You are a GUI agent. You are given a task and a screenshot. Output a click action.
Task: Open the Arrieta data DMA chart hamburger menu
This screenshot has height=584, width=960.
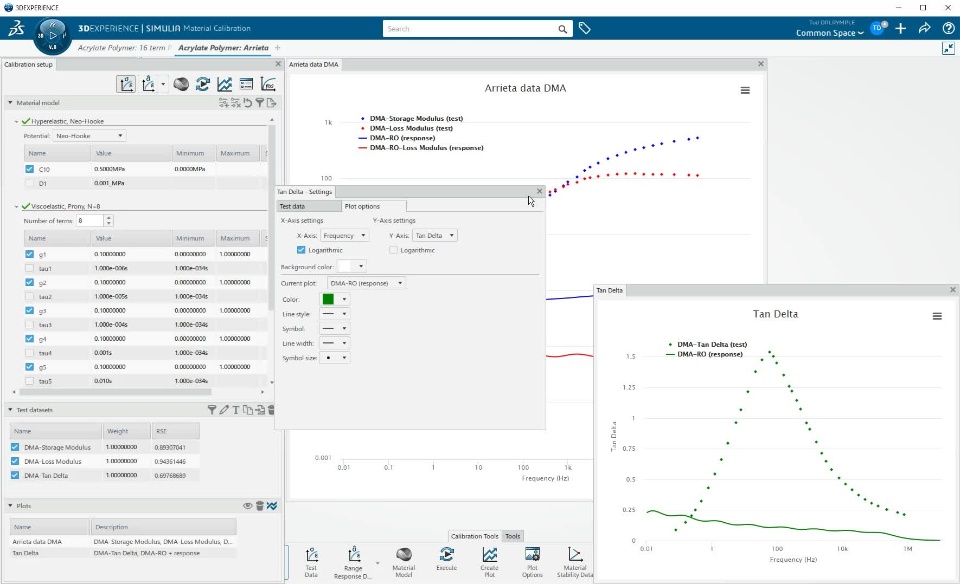745,90
